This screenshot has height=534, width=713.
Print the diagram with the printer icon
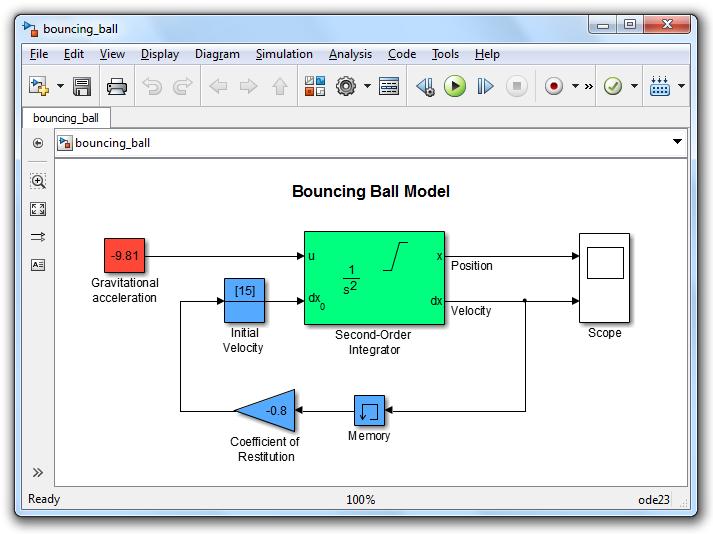click(x=116, y=86)
